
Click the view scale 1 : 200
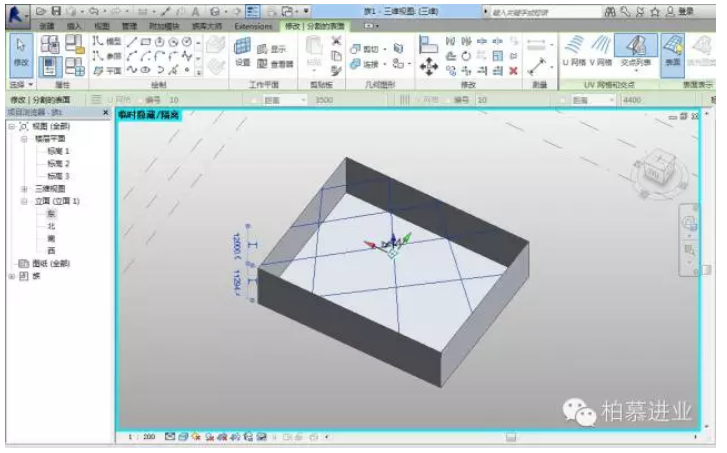coord(142,437)
